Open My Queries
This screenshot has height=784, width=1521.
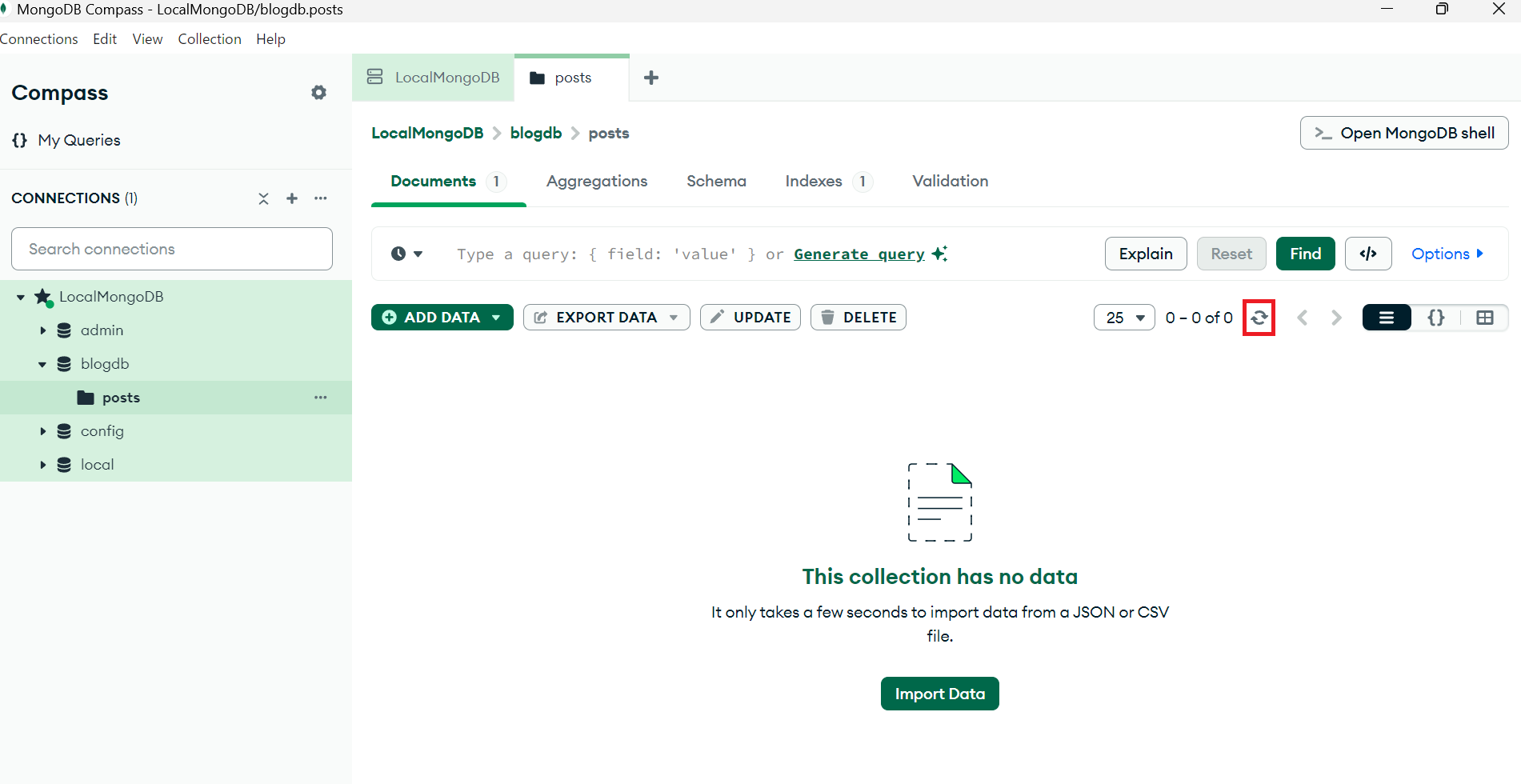point(66,140)
